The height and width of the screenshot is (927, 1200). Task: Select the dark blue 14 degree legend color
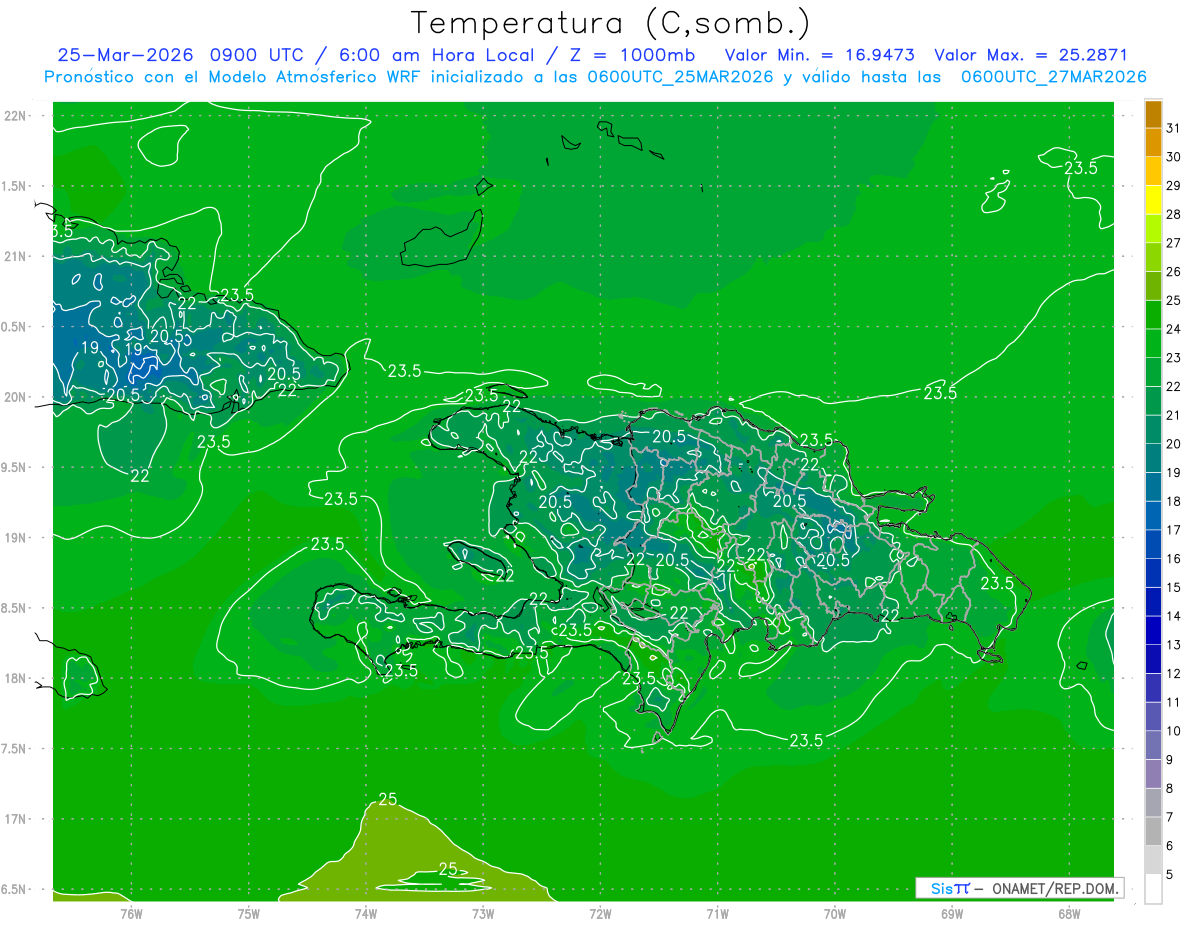pyautogui.click(x=1153, y=602)
